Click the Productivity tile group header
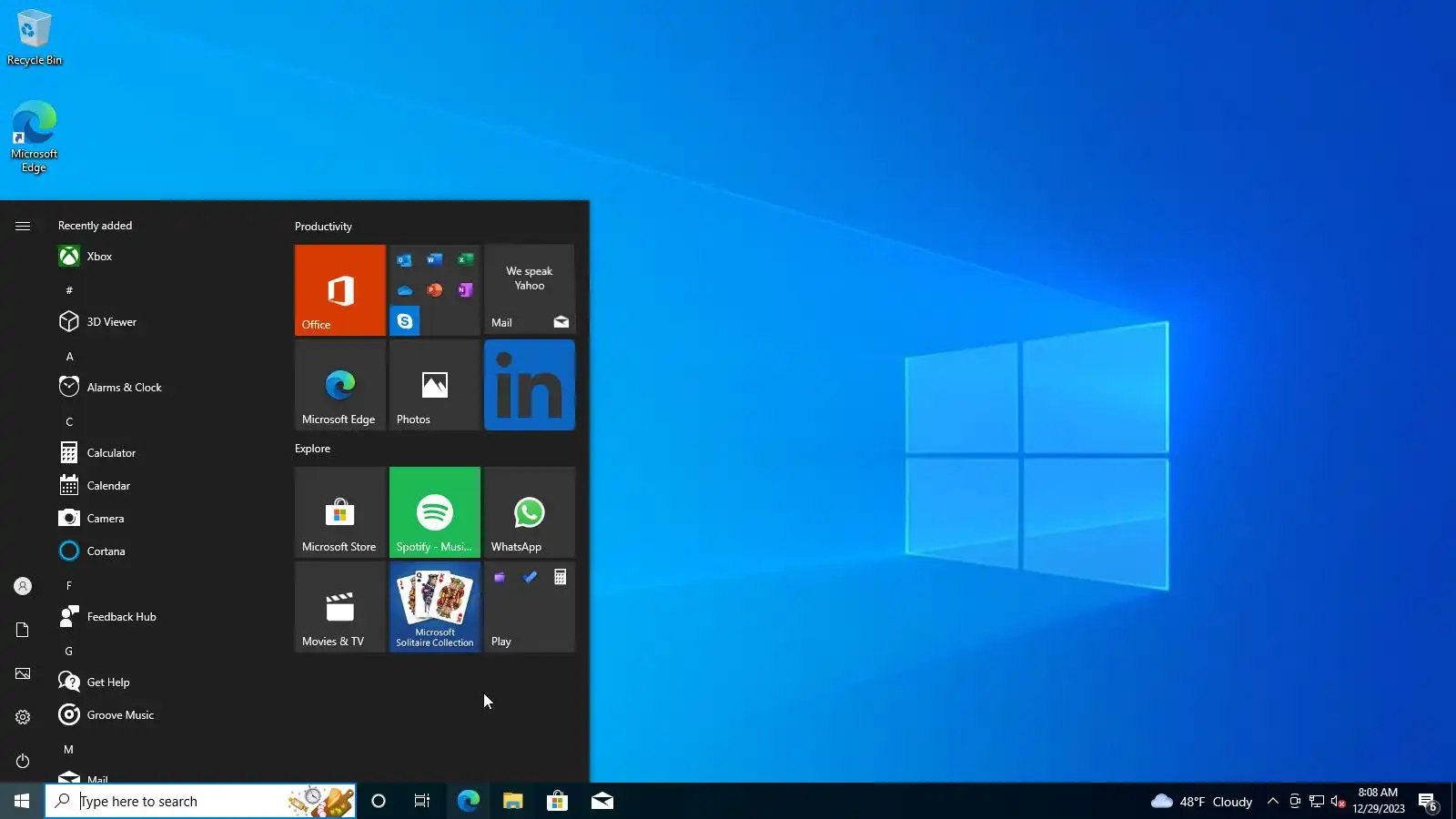 click(x=323, y=227)
